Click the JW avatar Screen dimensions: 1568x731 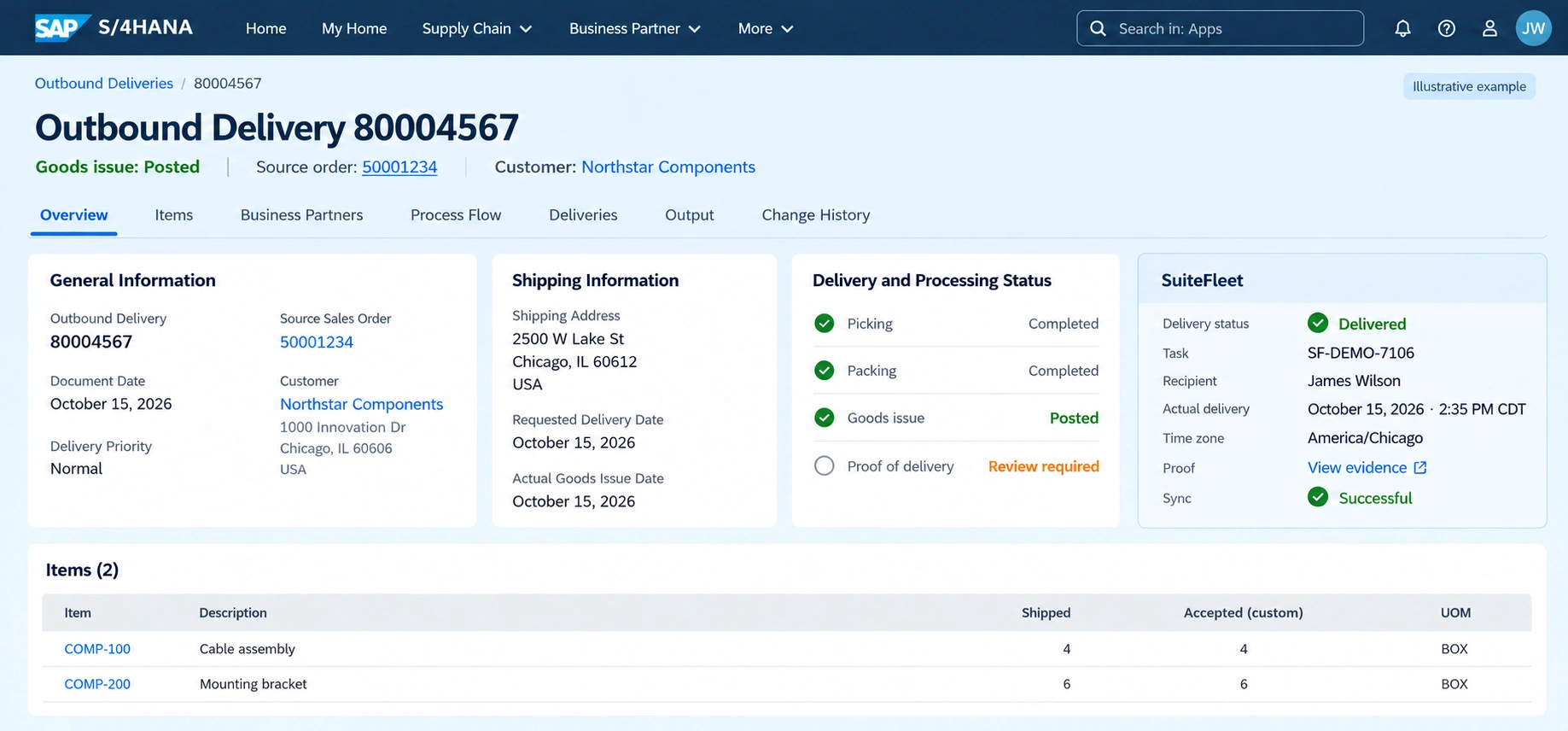click(1533, 28)
